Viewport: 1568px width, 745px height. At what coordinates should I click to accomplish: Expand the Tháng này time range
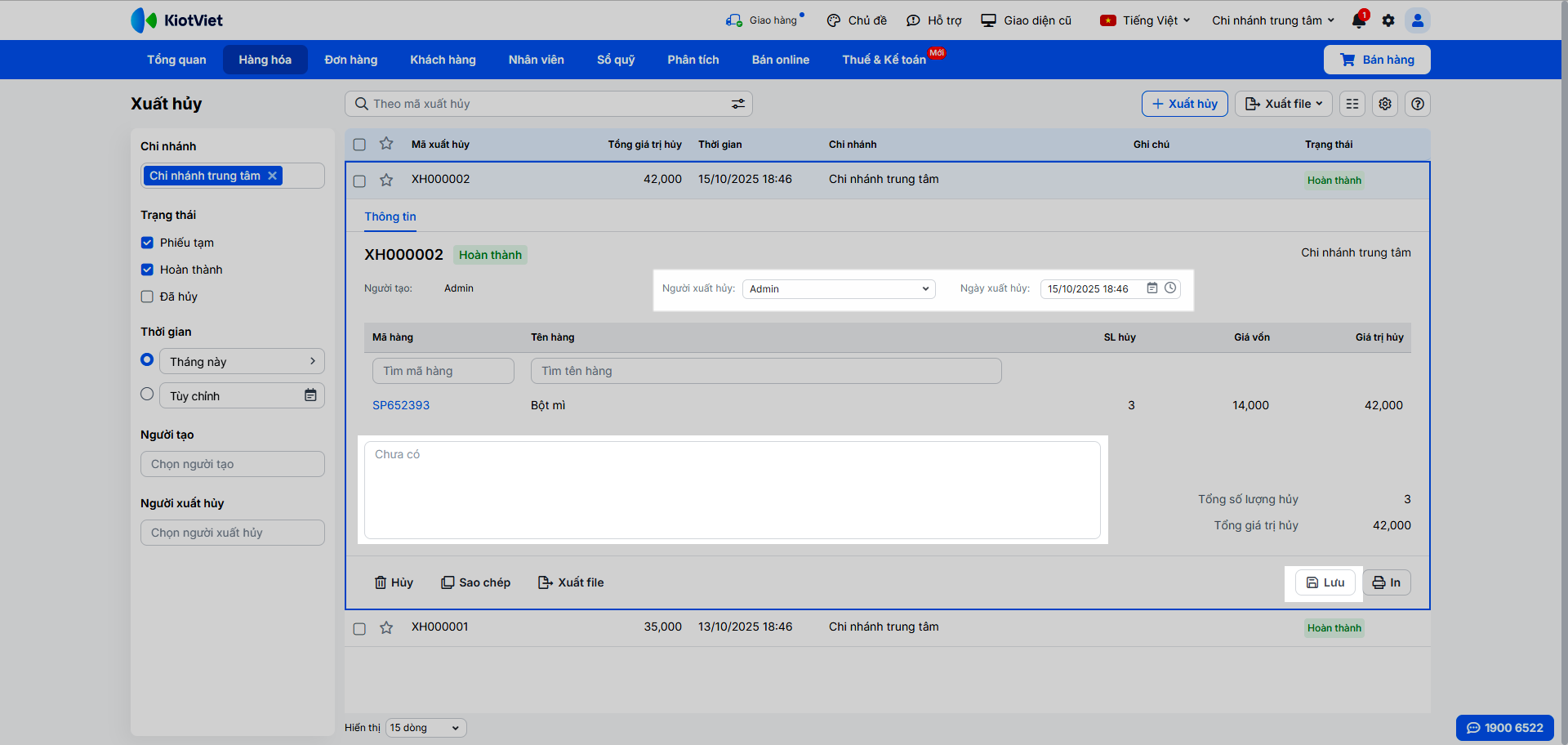click(242, 361)
